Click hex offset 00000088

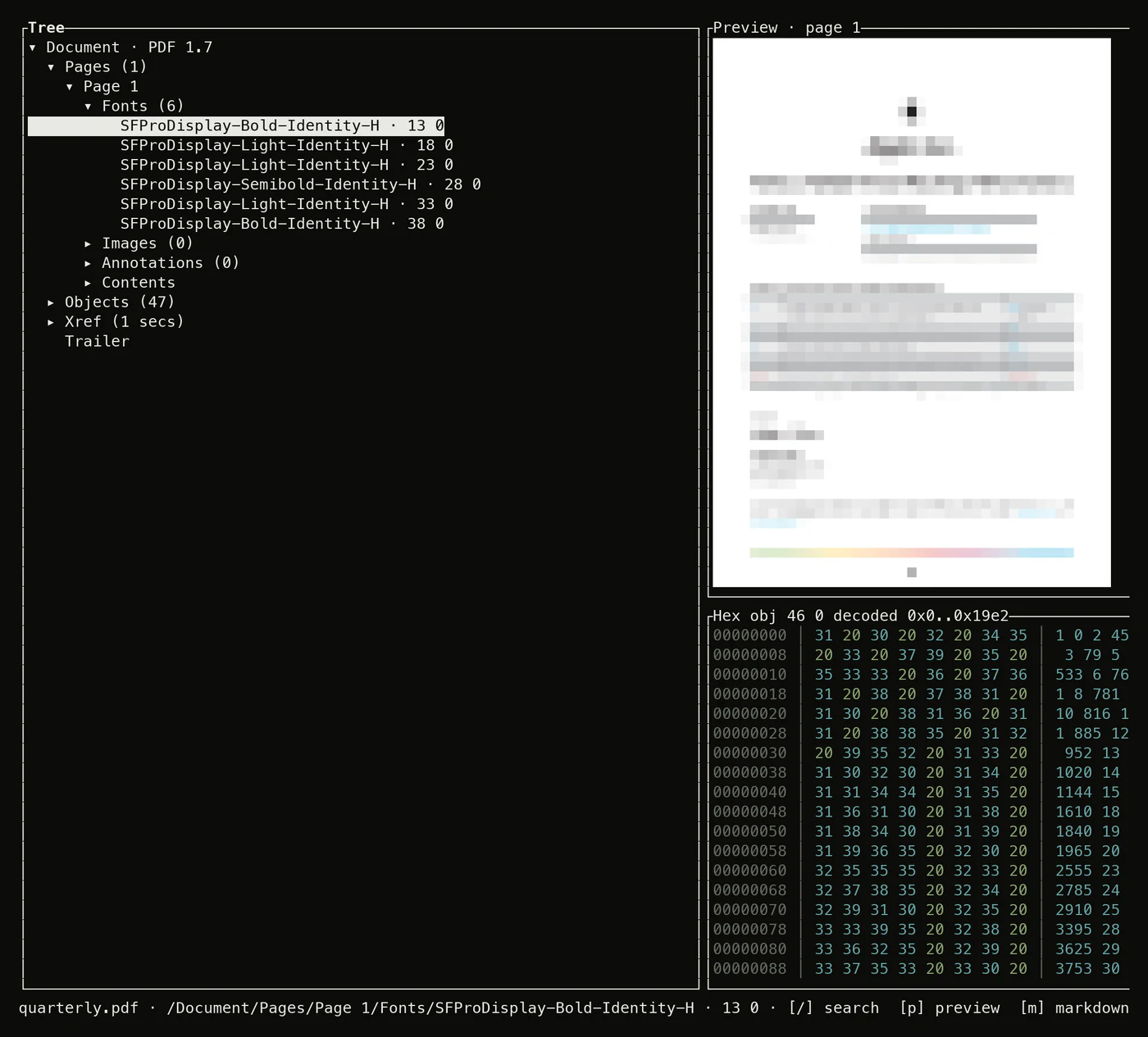[749, 970]
